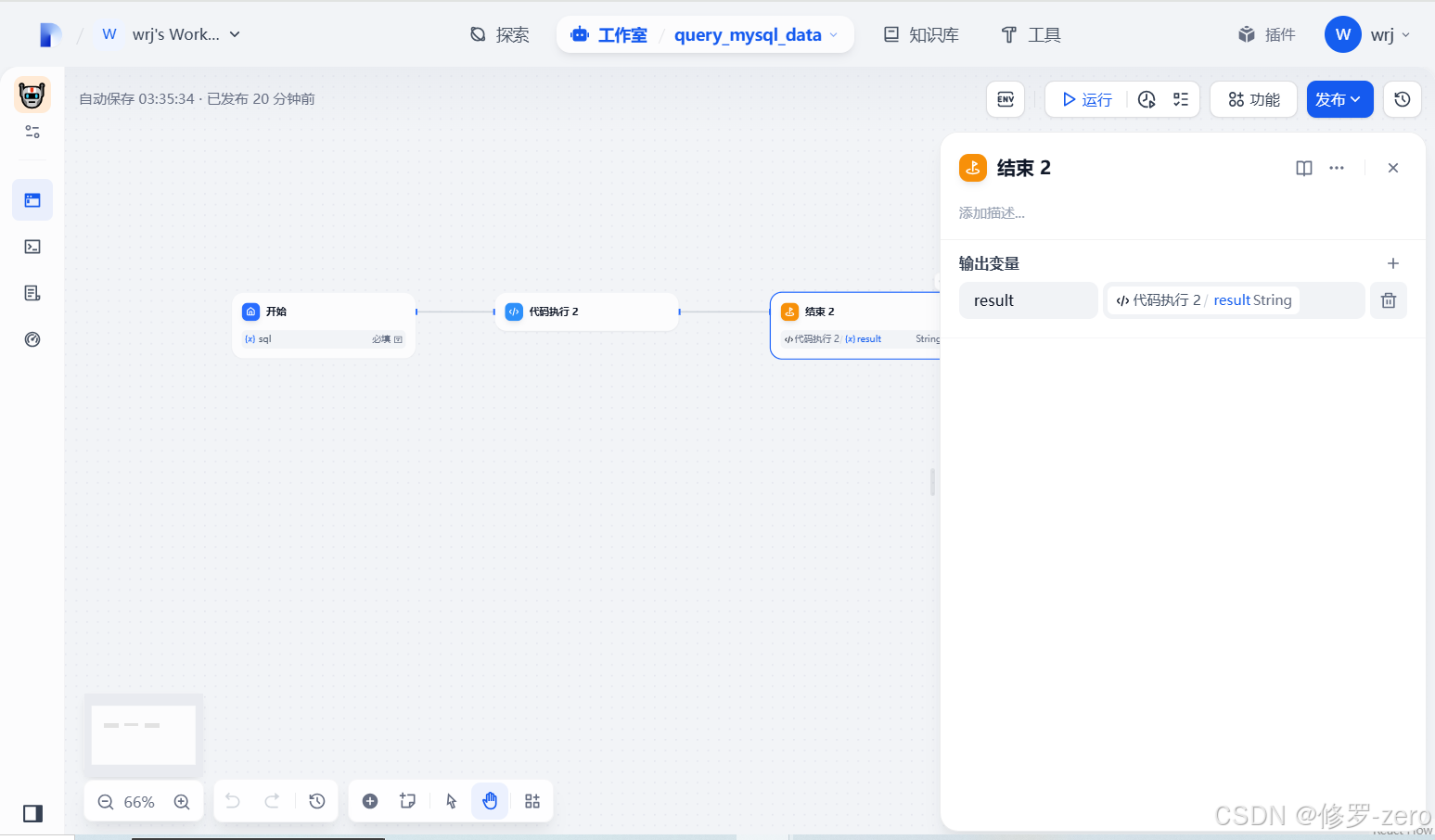Open the documents icon in left sidebar

tap(32, 292)
